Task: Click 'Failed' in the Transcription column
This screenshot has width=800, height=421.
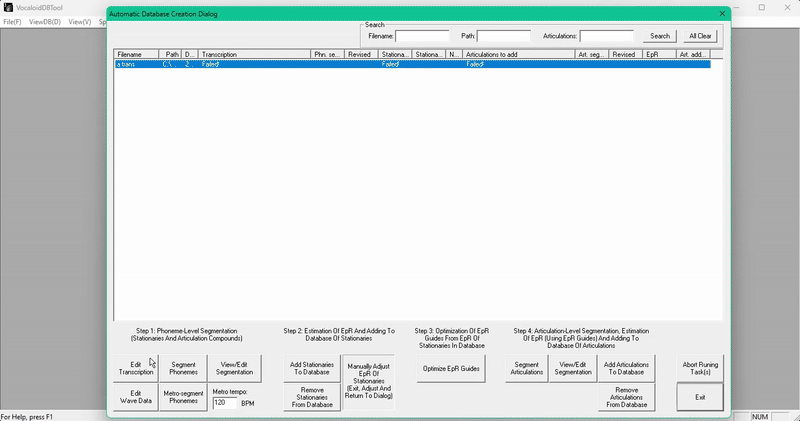Action: coord(210,64)
